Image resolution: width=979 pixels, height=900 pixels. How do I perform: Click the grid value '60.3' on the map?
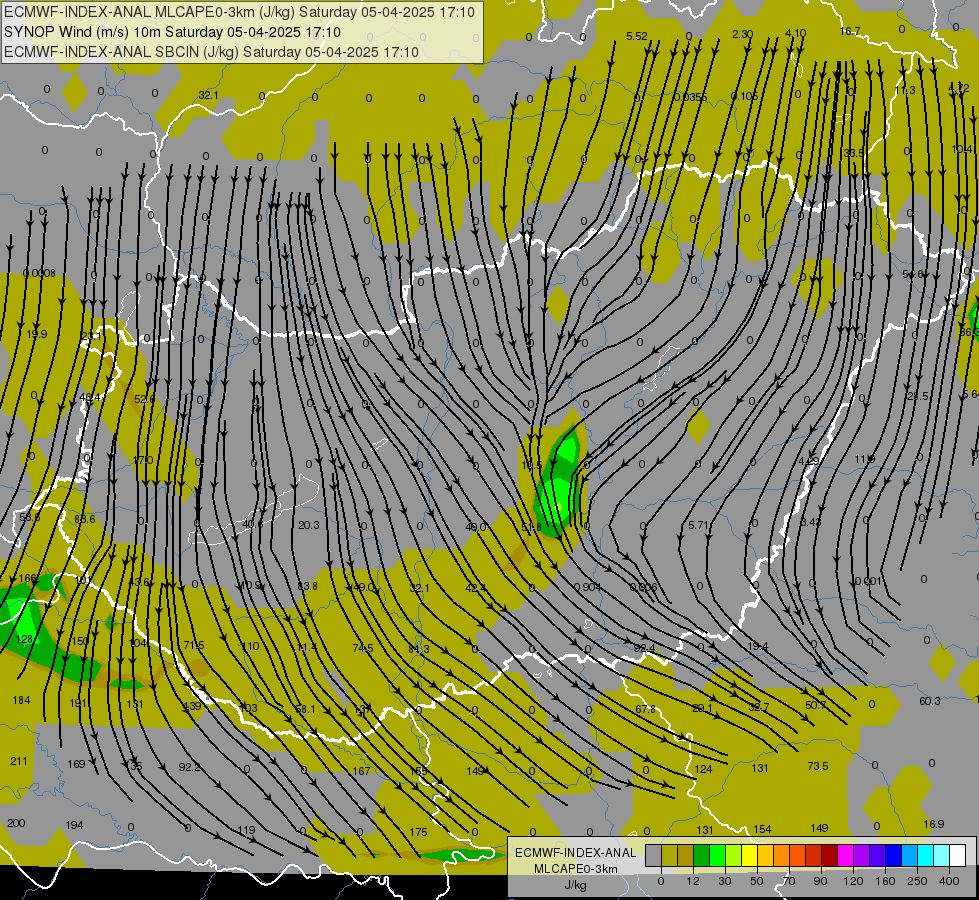pyautogui.click(x=930, y=701)
